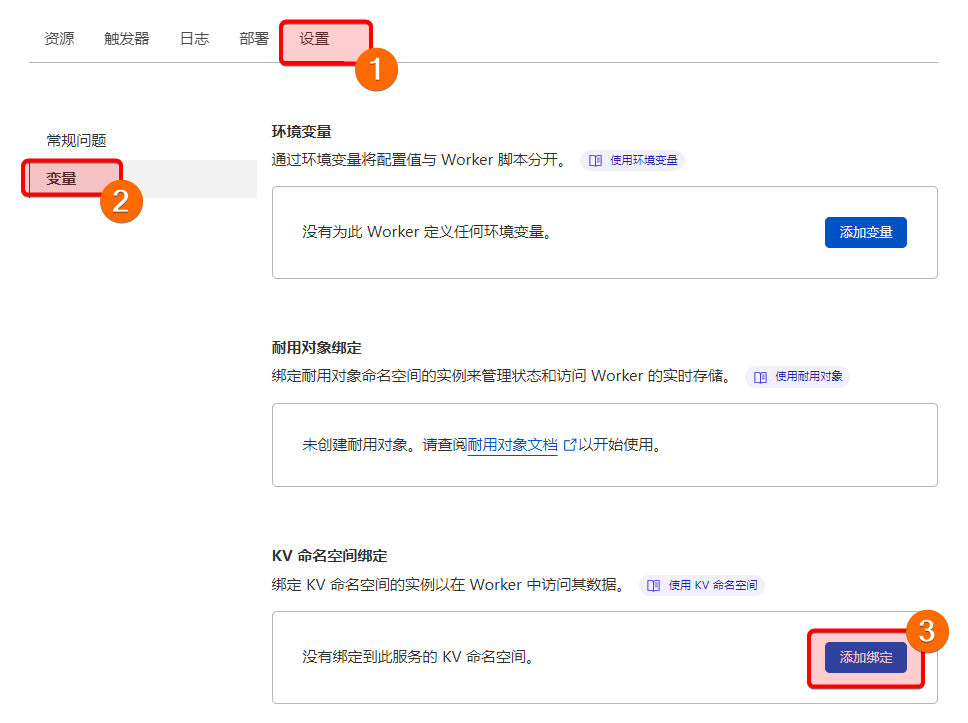Click the orange number 2 badge
The width and height of the screenshot is (968, 723).
(x=121, y=200)
